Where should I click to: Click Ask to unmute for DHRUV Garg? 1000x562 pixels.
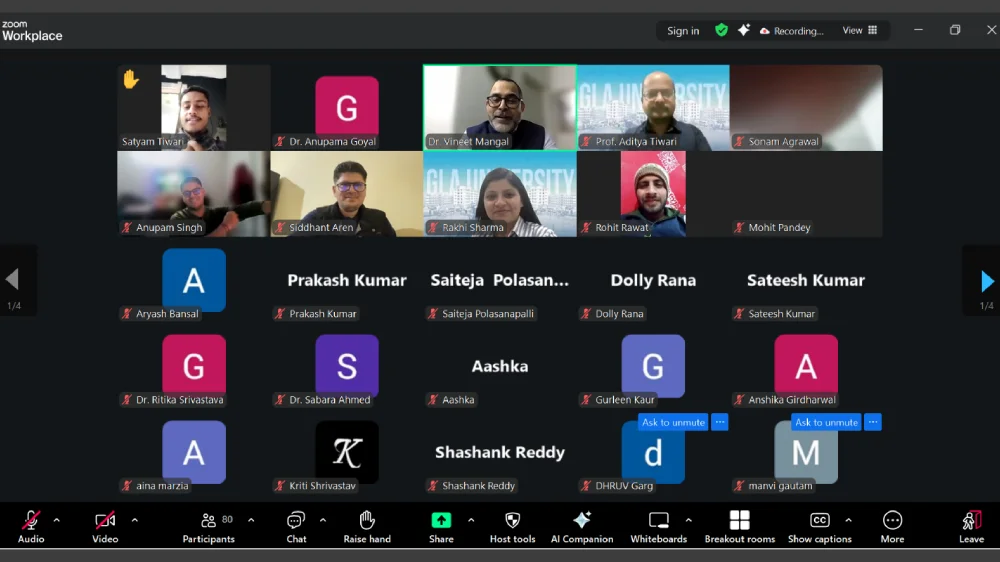click(673, 422)
